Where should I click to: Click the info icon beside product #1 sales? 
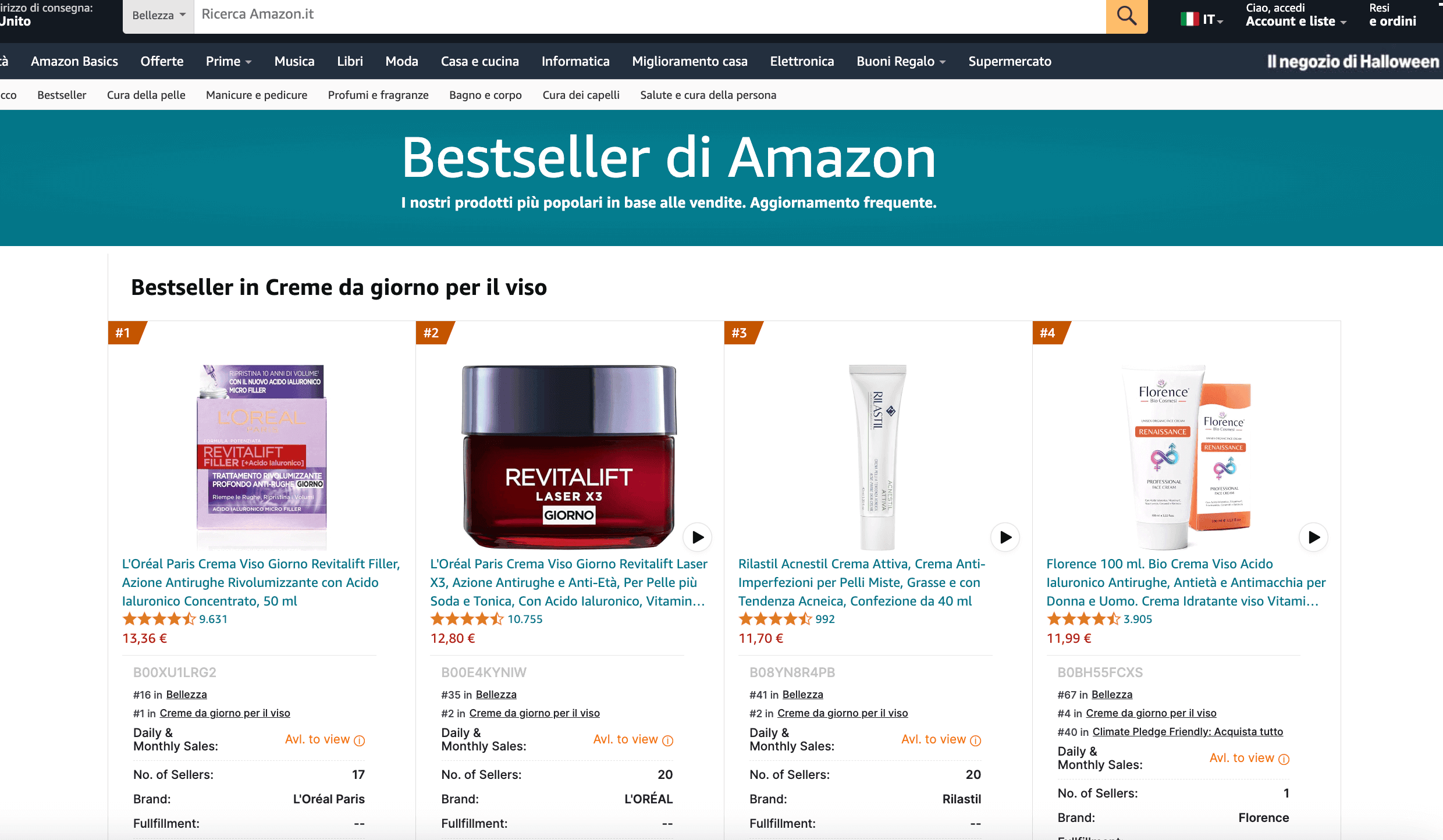coord(360,741)
